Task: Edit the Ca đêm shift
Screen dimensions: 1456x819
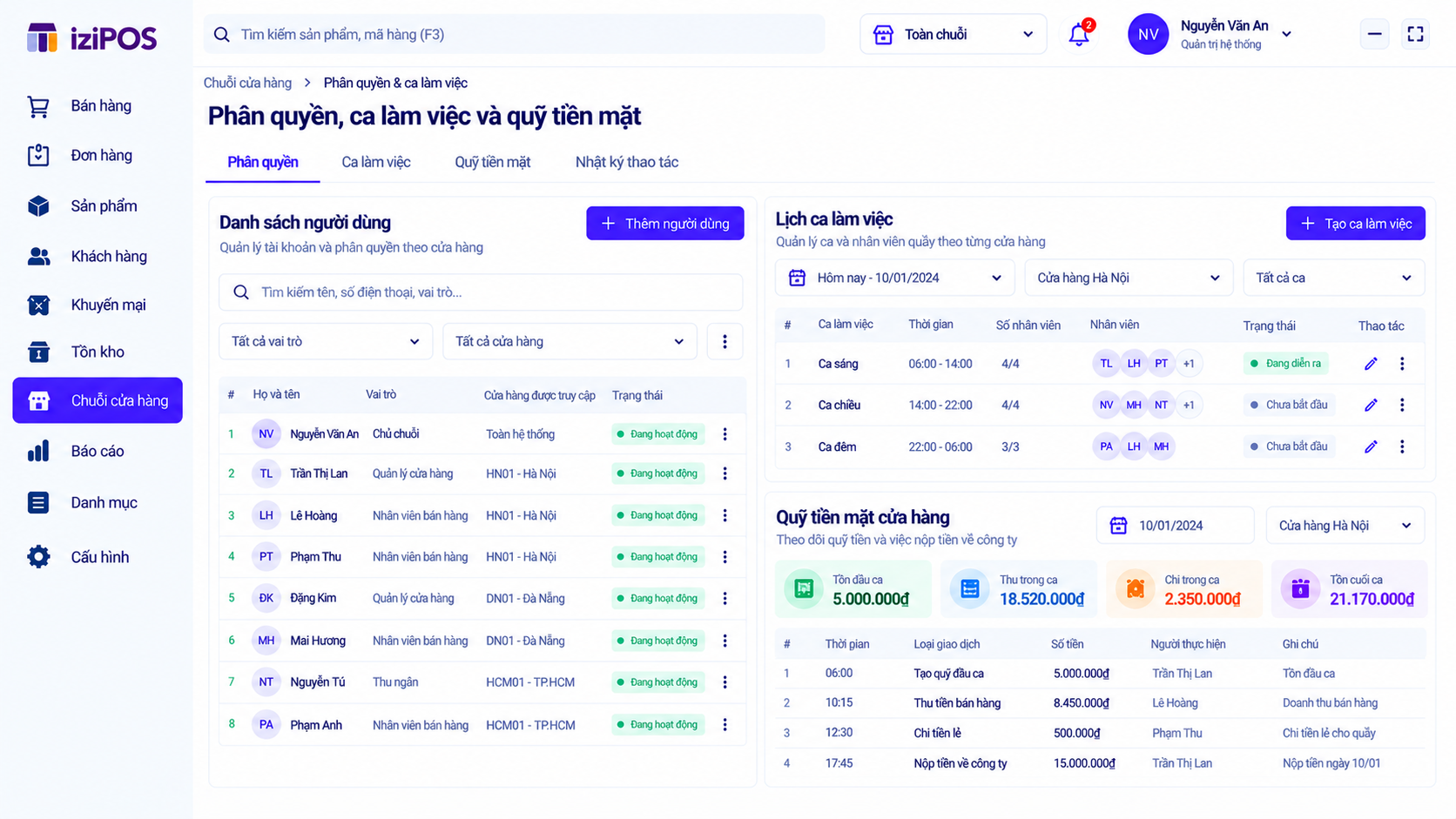Action: (1371, 446)
